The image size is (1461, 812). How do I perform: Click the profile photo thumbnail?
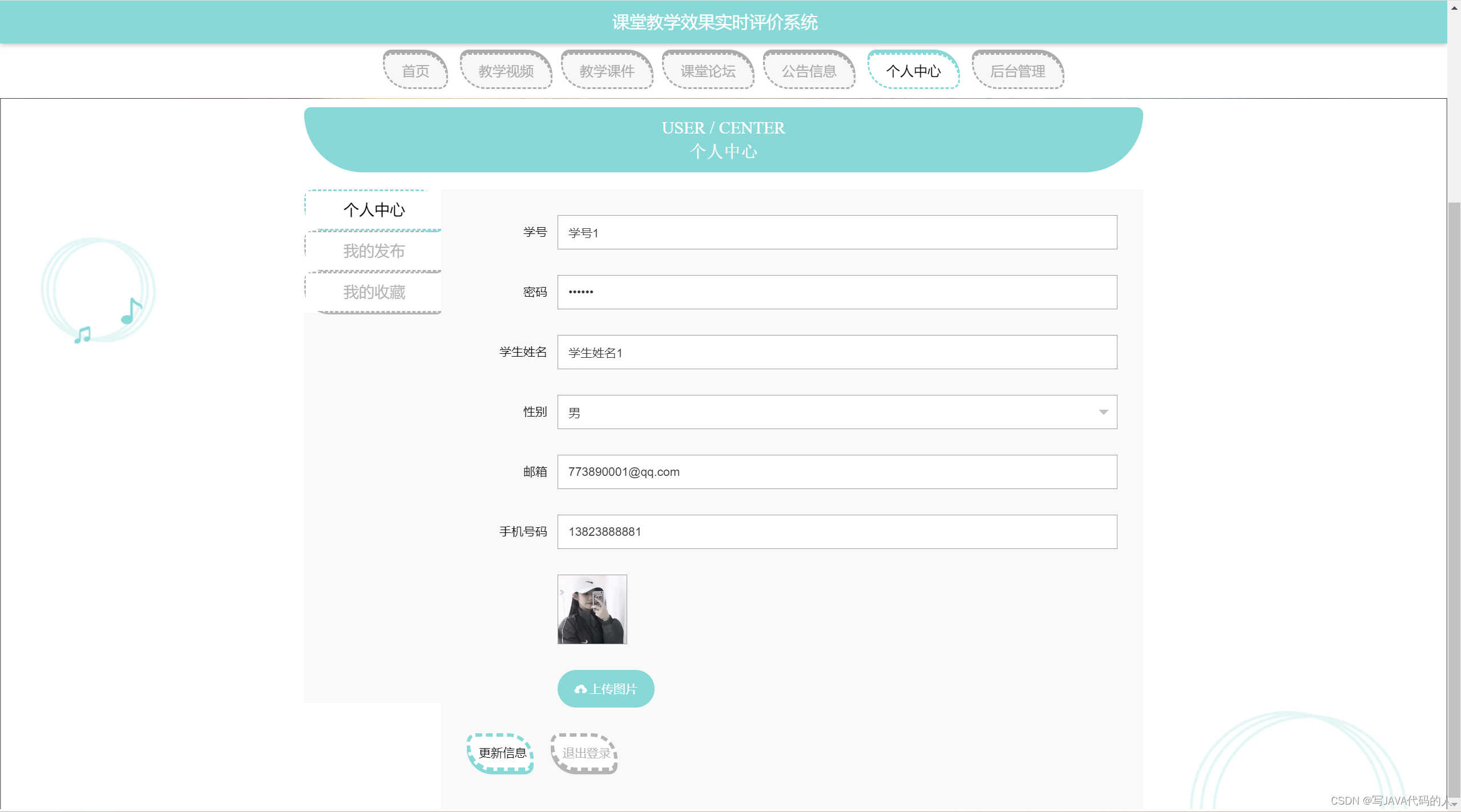(x=592, y=609)
